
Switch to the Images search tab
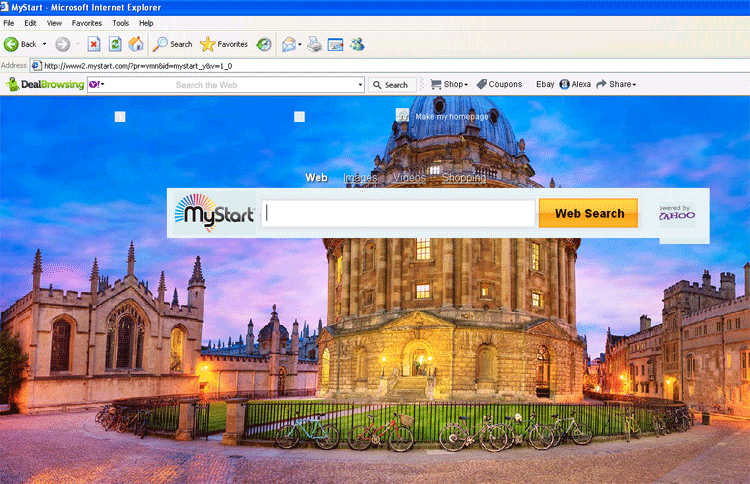pyautogui.click(x=360, y=178)
